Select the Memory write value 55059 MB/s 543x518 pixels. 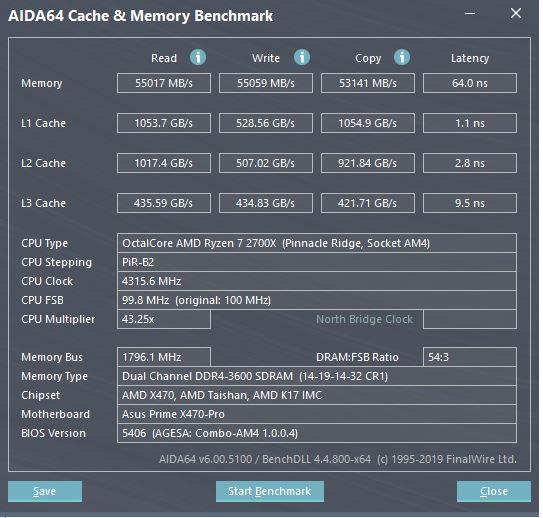(x=266, y=83)
